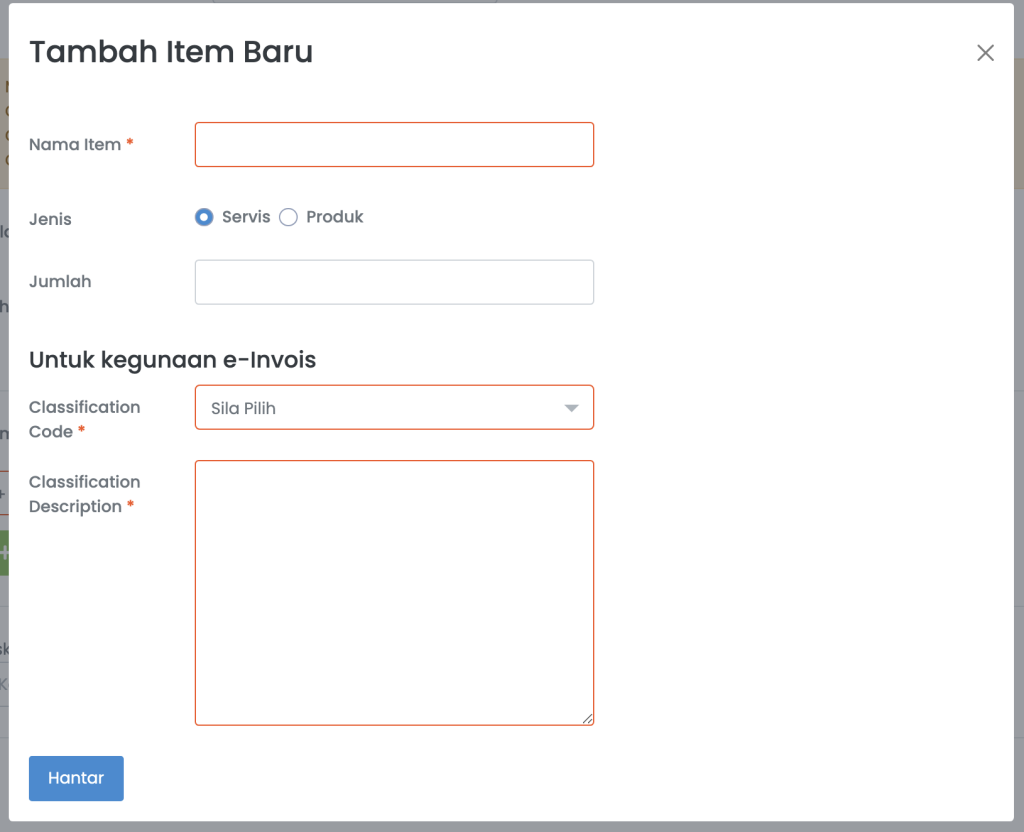
Task: Choose the Produk radio button circle
Action: [288, 217]
